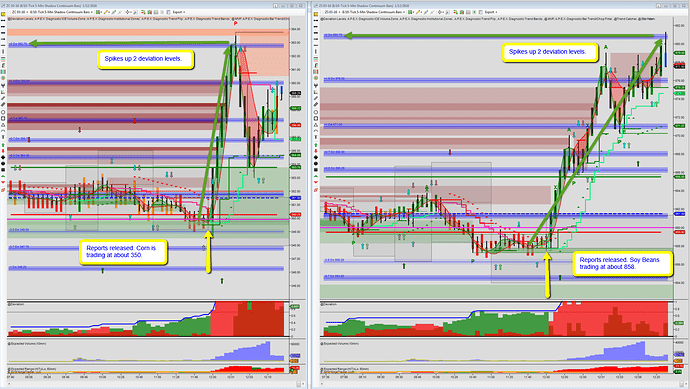Select vertical line tool in soybean chart sidebar
This screenshot has width=690, height=389.
316,51
